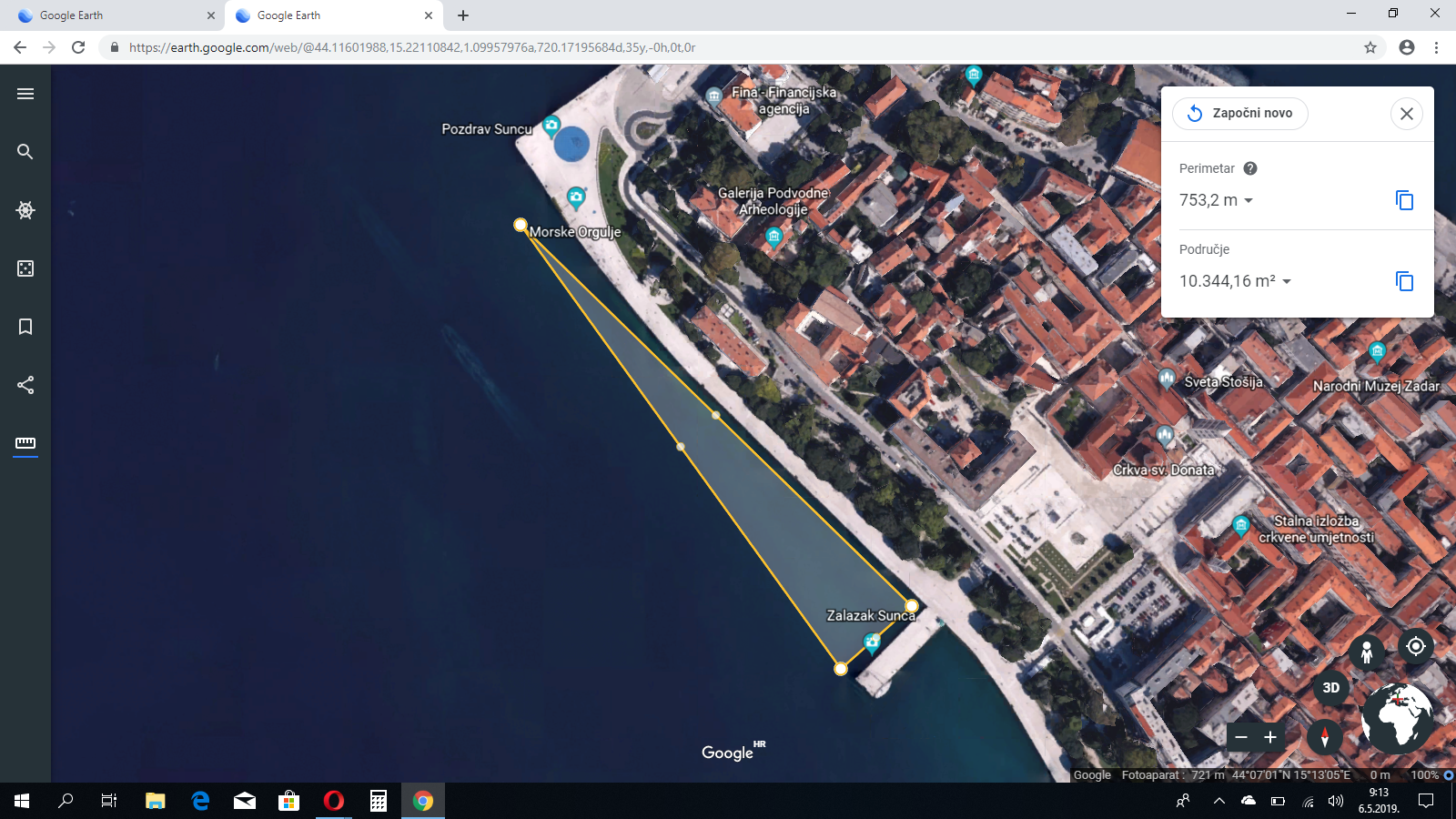
Task: Click the I'm Feeling Lucky dice icon
Action: click(x=25, y=268)
